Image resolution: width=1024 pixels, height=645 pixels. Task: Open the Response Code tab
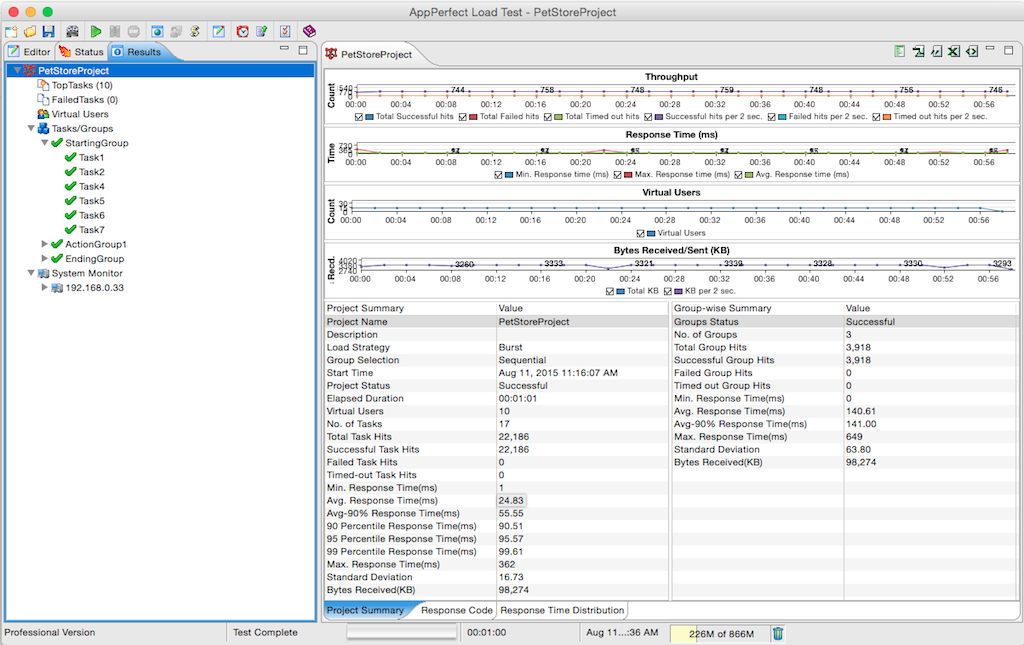tap(456, 610)
